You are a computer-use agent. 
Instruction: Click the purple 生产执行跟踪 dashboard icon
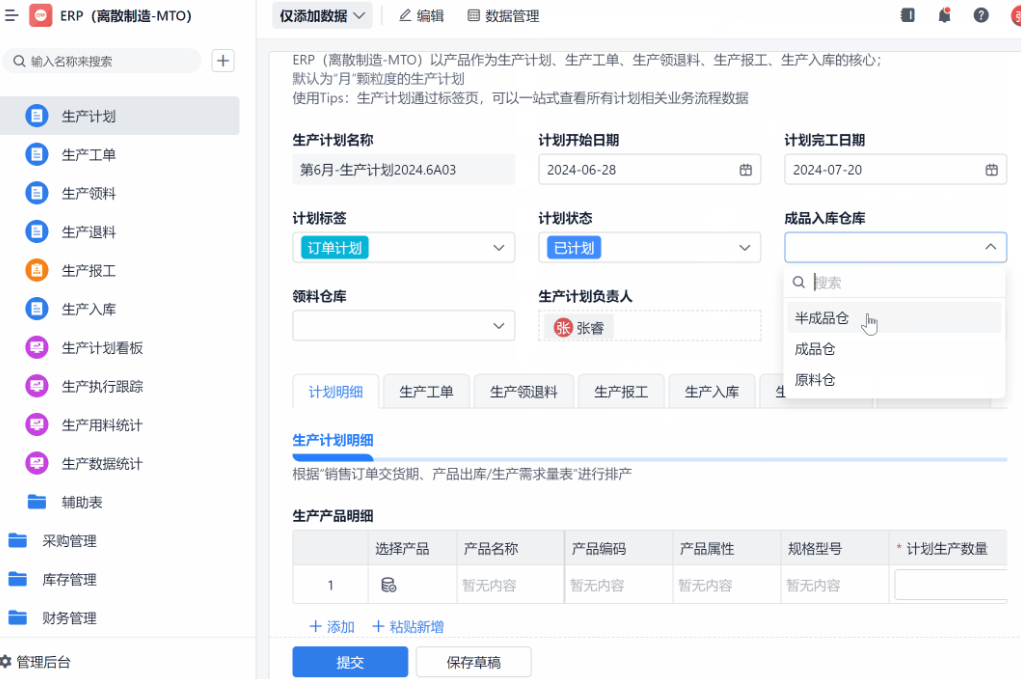36,386
